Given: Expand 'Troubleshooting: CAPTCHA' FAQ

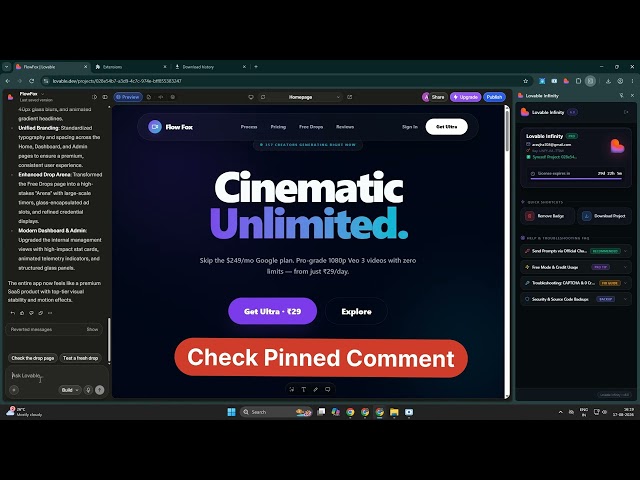Looking at the screenshot, I should [576, 283].
